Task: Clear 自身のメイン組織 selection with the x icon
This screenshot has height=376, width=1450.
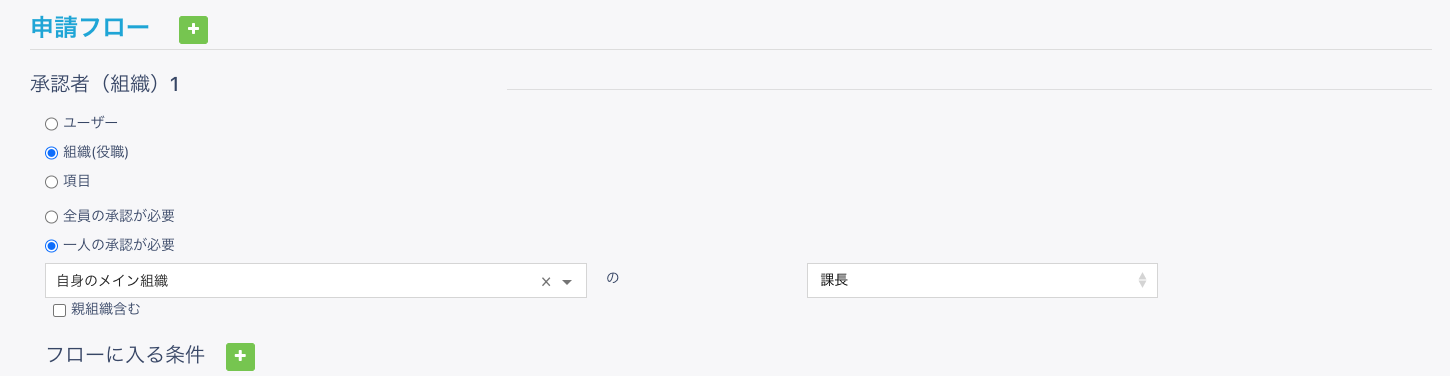Action: click(x=546, y=282)
